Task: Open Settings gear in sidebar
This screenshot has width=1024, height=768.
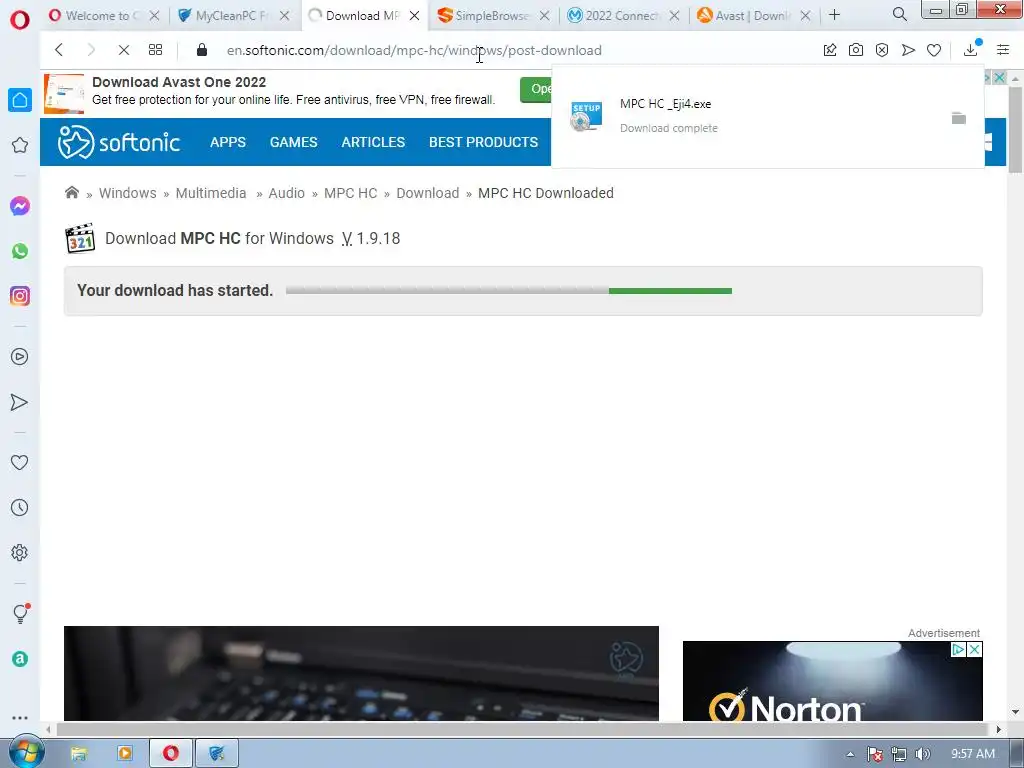Action: coord(20,552)
